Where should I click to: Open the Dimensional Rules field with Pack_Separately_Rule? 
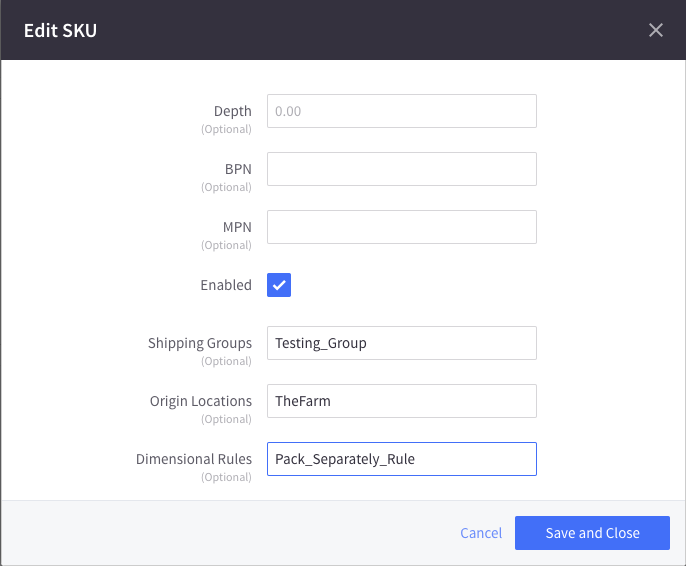pyautogui.click(x=401, y=459)
